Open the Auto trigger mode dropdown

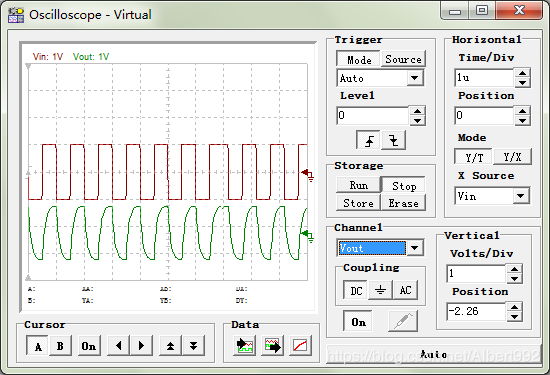click(414, 78)
